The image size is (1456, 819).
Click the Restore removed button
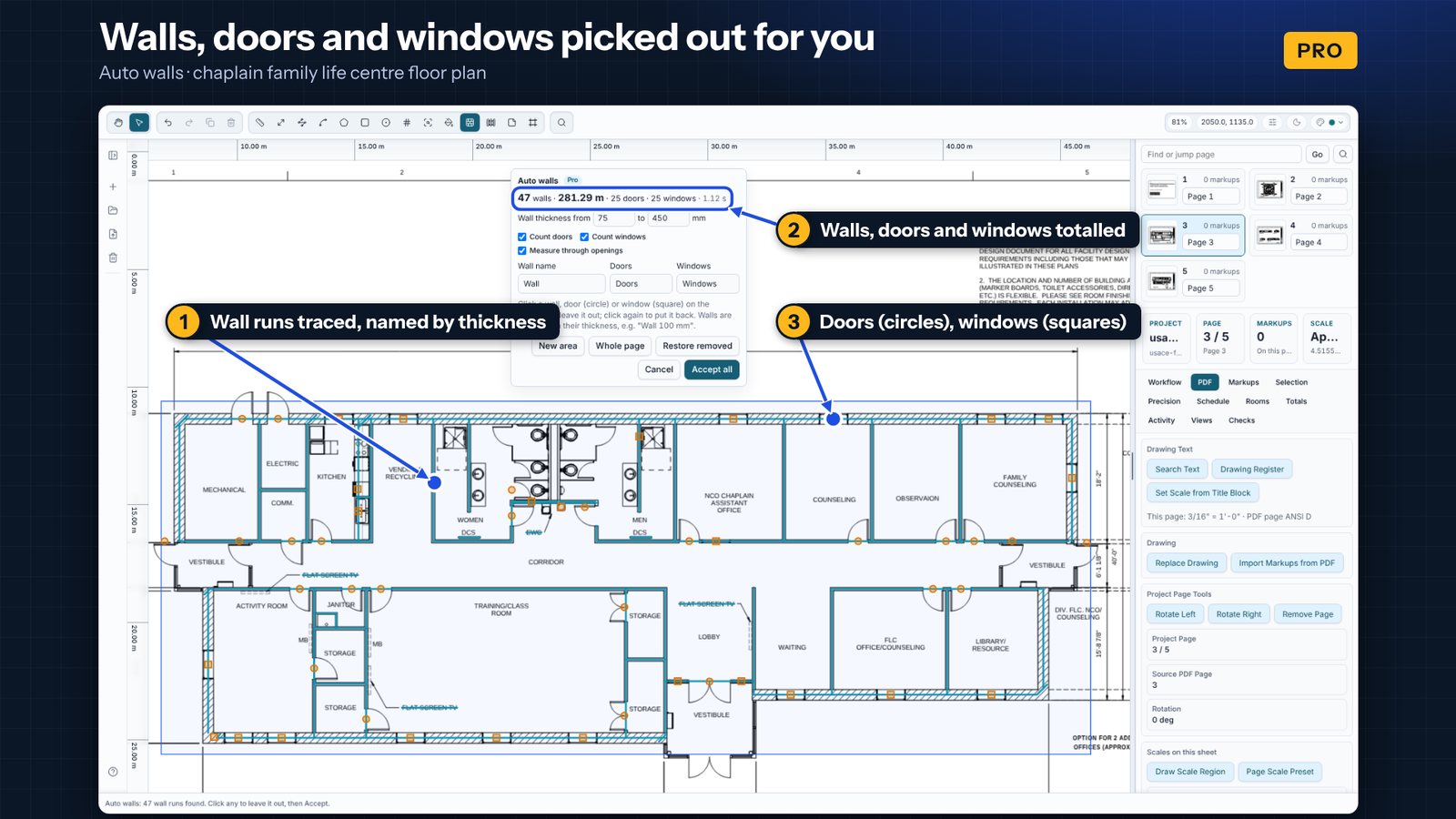[x=697, y=346]
